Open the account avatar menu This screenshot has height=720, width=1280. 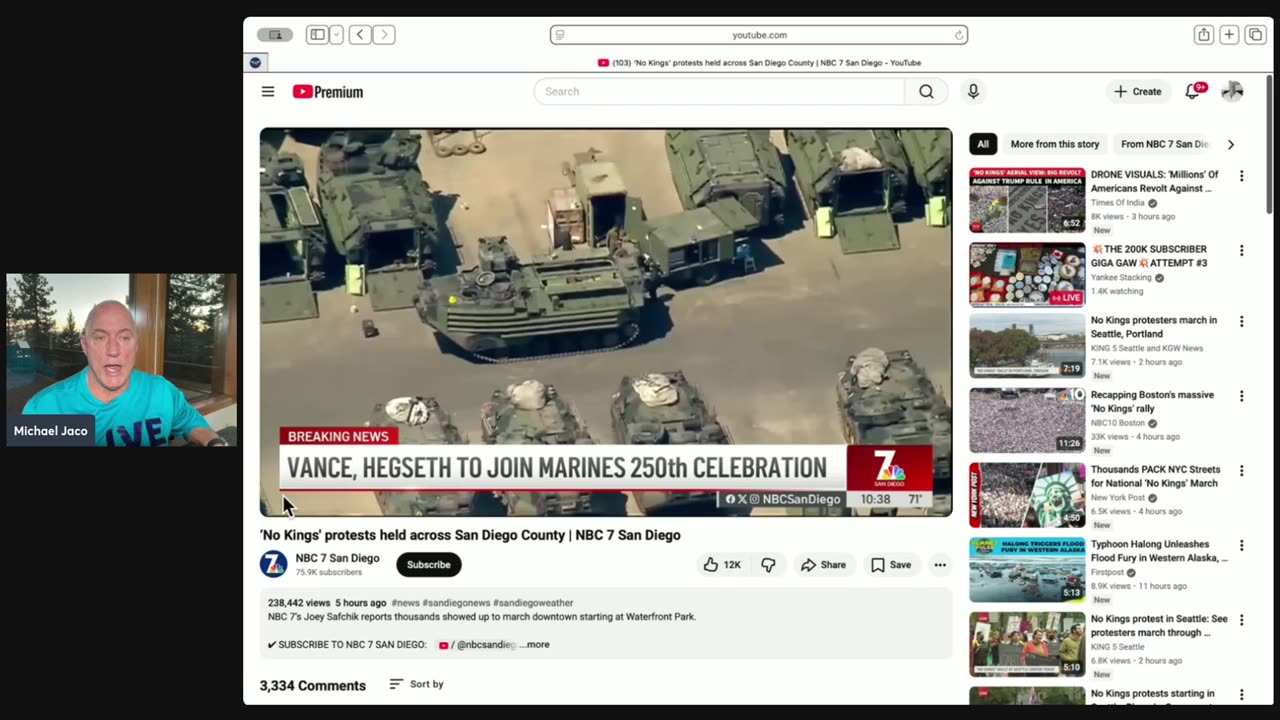click(x=1232, y=92)
